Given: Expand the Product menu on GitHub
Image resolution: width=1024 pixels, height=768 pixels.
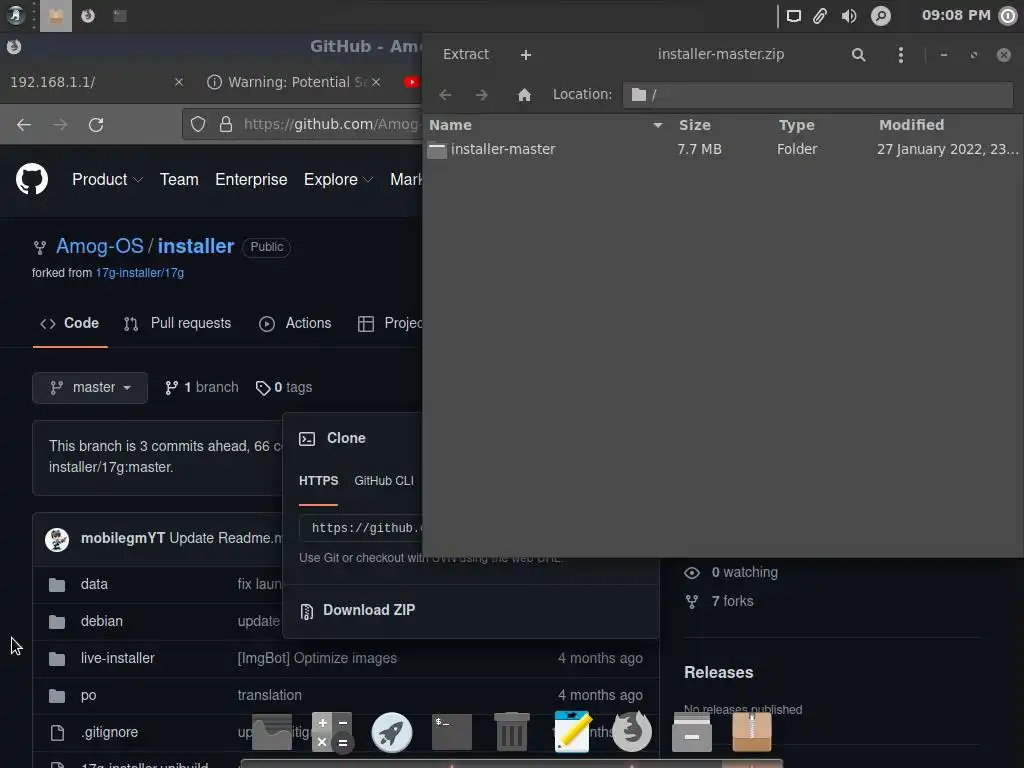Looking at the screenshot, I should [107, 180].
